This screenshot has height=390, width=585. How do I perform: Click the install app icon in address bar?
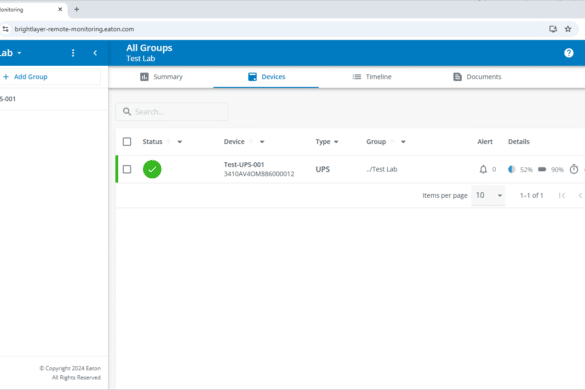pyautogui.click(x=553, y=29)
